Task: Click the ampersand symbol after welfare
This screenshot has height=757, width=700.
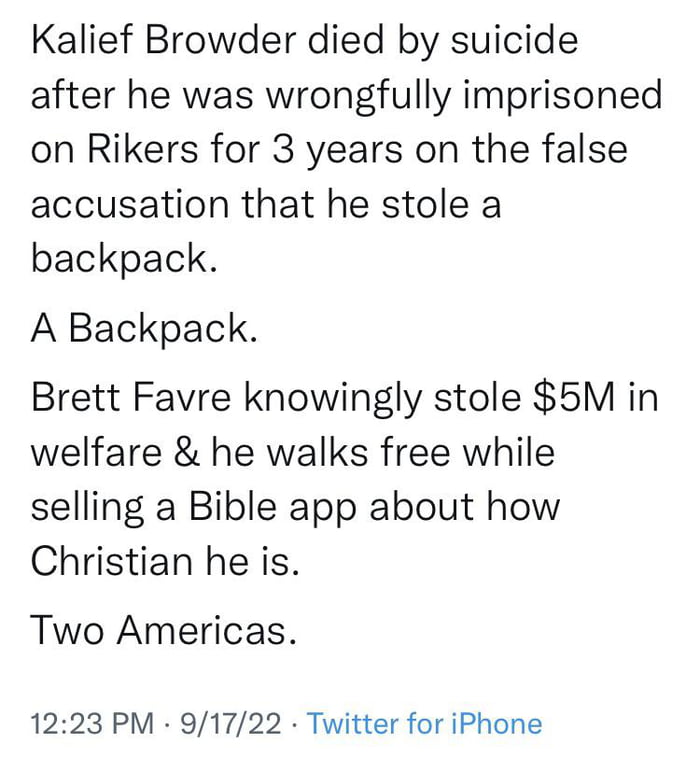Action: [x=187, y=452]
